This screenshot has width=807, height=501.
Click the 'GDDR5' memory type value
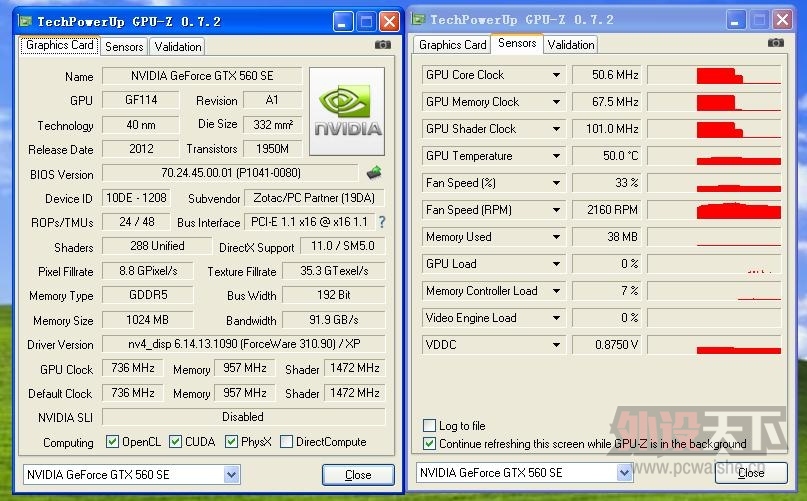(x=148, y=295)
